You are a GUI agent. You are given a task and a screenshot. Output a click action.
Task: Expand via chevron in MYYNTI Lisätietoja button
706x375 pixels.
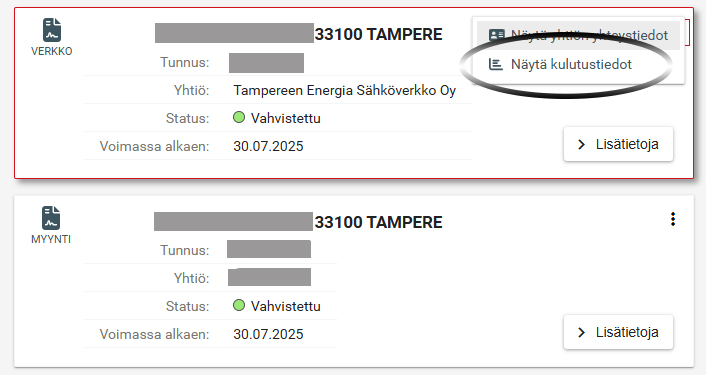click(x=581, y=332)
